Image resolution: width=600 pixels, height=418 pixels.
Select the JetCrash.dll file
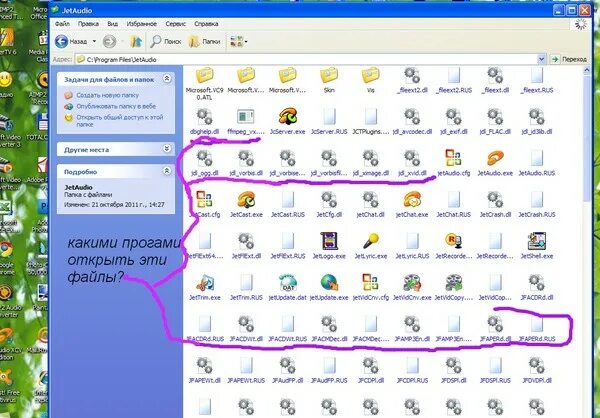coord(495,199)
